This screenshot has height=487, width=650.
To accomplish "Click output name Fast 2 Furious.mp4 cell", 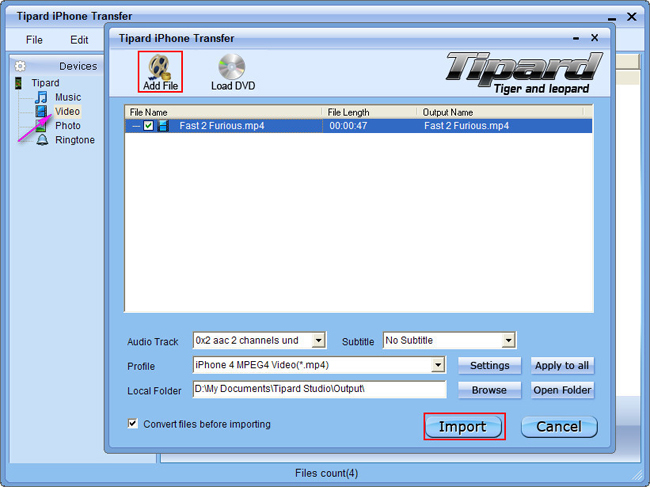I will point(466,126).
